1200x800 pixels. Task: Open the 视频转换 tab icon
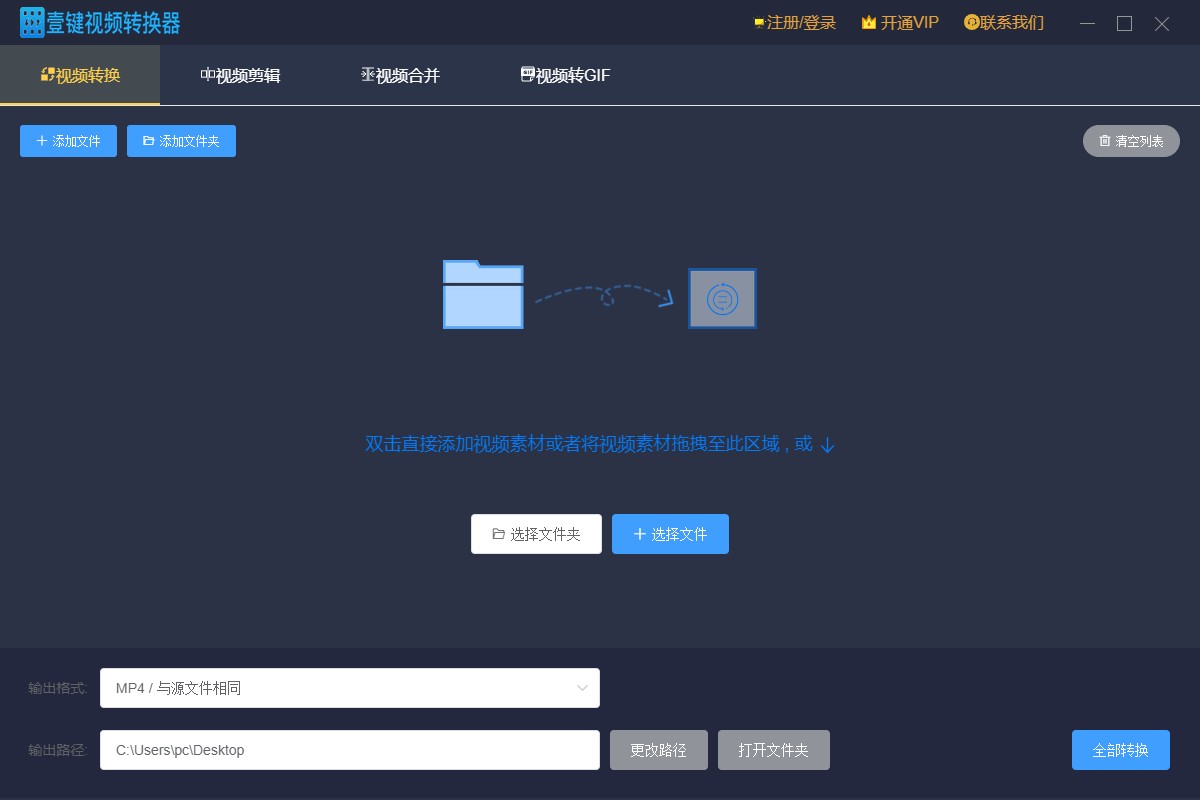[47, 74]
